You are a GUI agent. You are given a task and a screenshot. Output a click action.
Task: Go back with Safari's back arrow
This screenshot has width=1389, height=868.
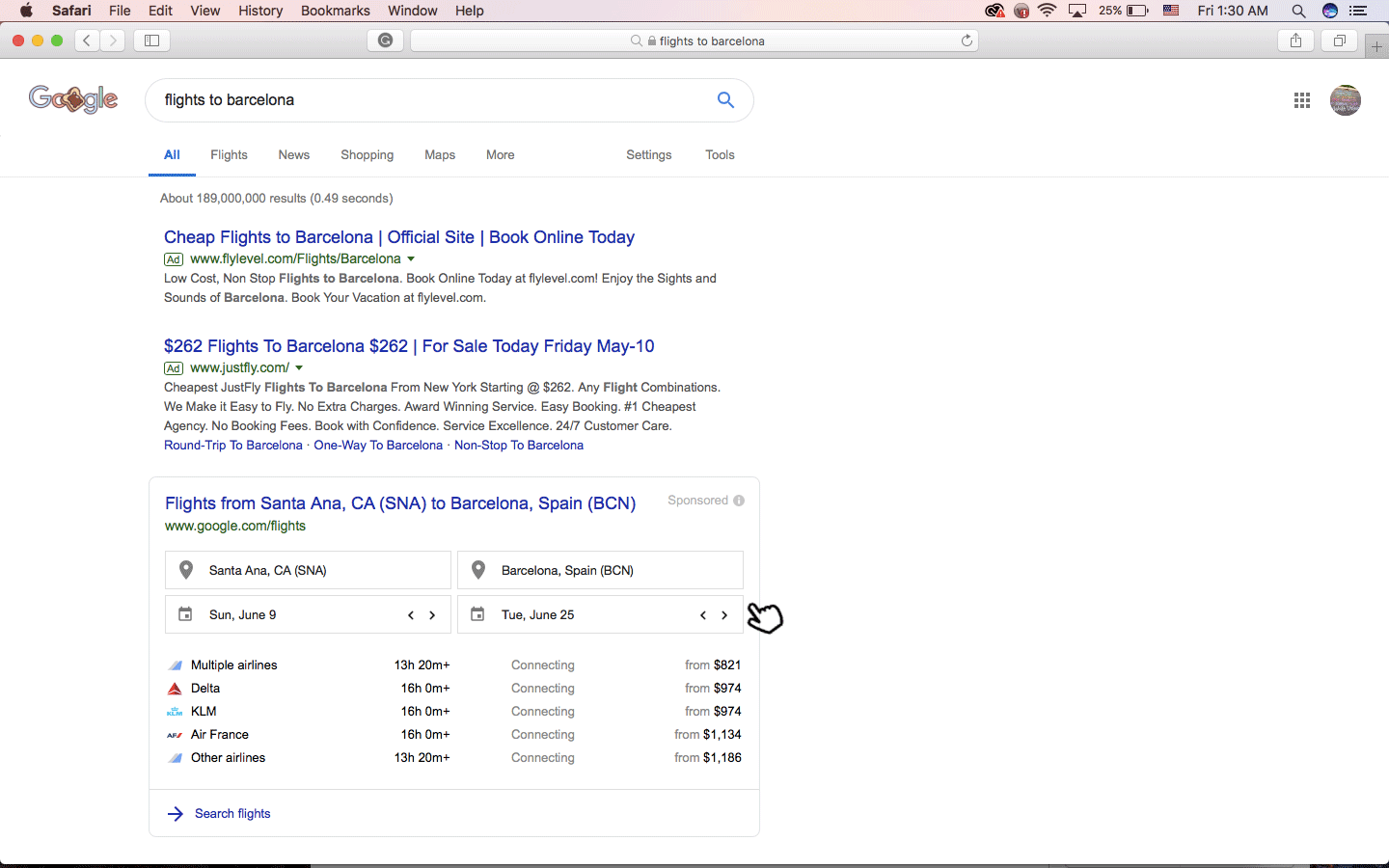pos(87,41)
